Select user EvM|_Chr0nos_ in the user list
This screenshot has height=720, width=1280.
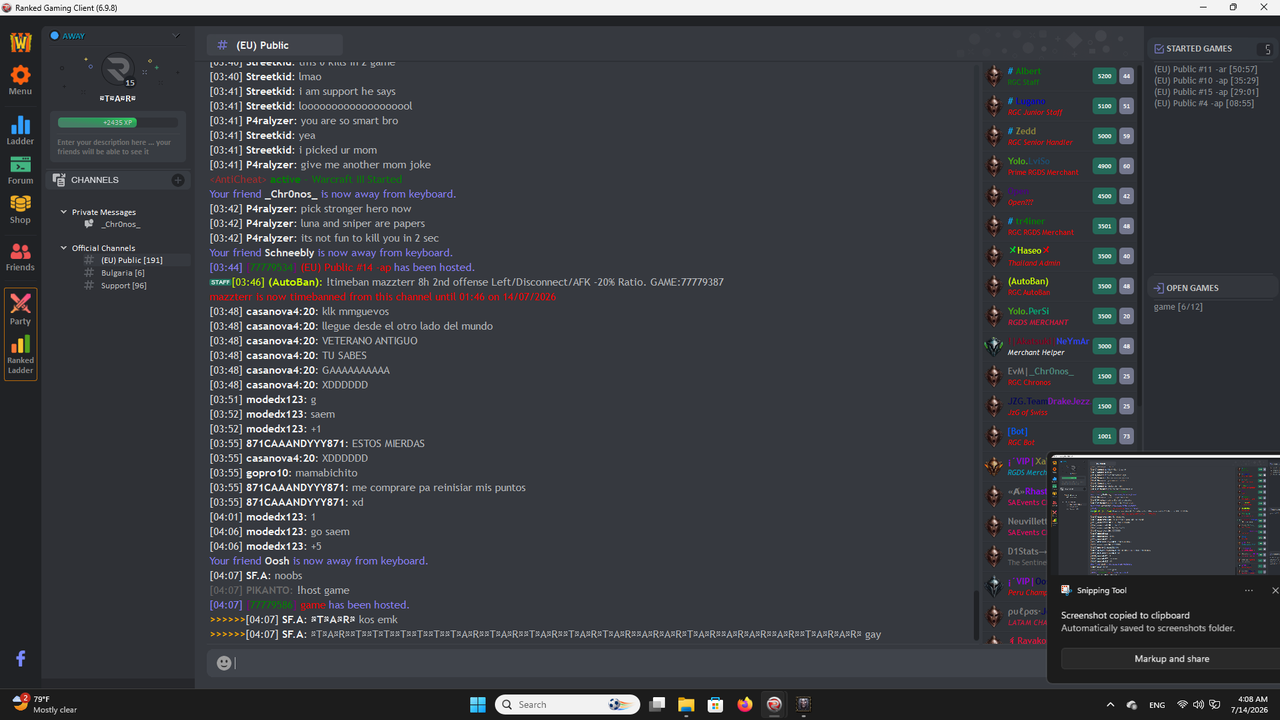click(x=1041, y=371)
